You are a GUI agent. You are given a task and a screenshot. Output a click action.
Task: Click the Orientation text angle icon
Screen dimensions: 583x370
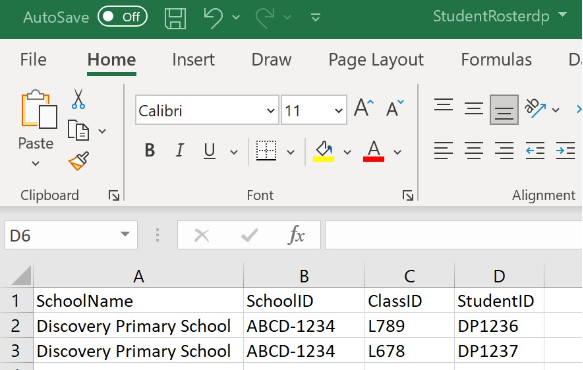tap(535, 108)
